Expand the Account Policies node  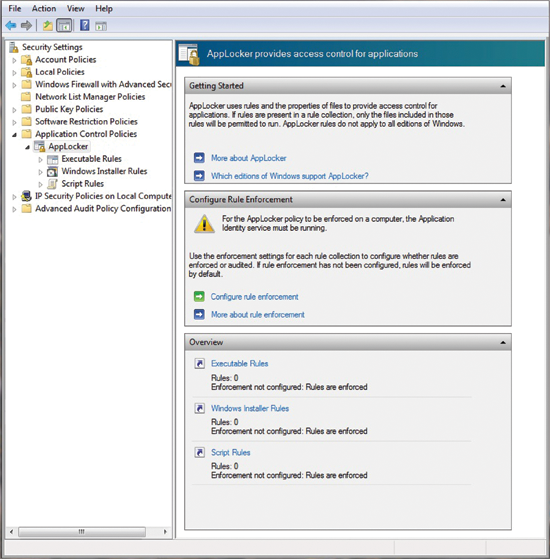(x=14, y=60)
